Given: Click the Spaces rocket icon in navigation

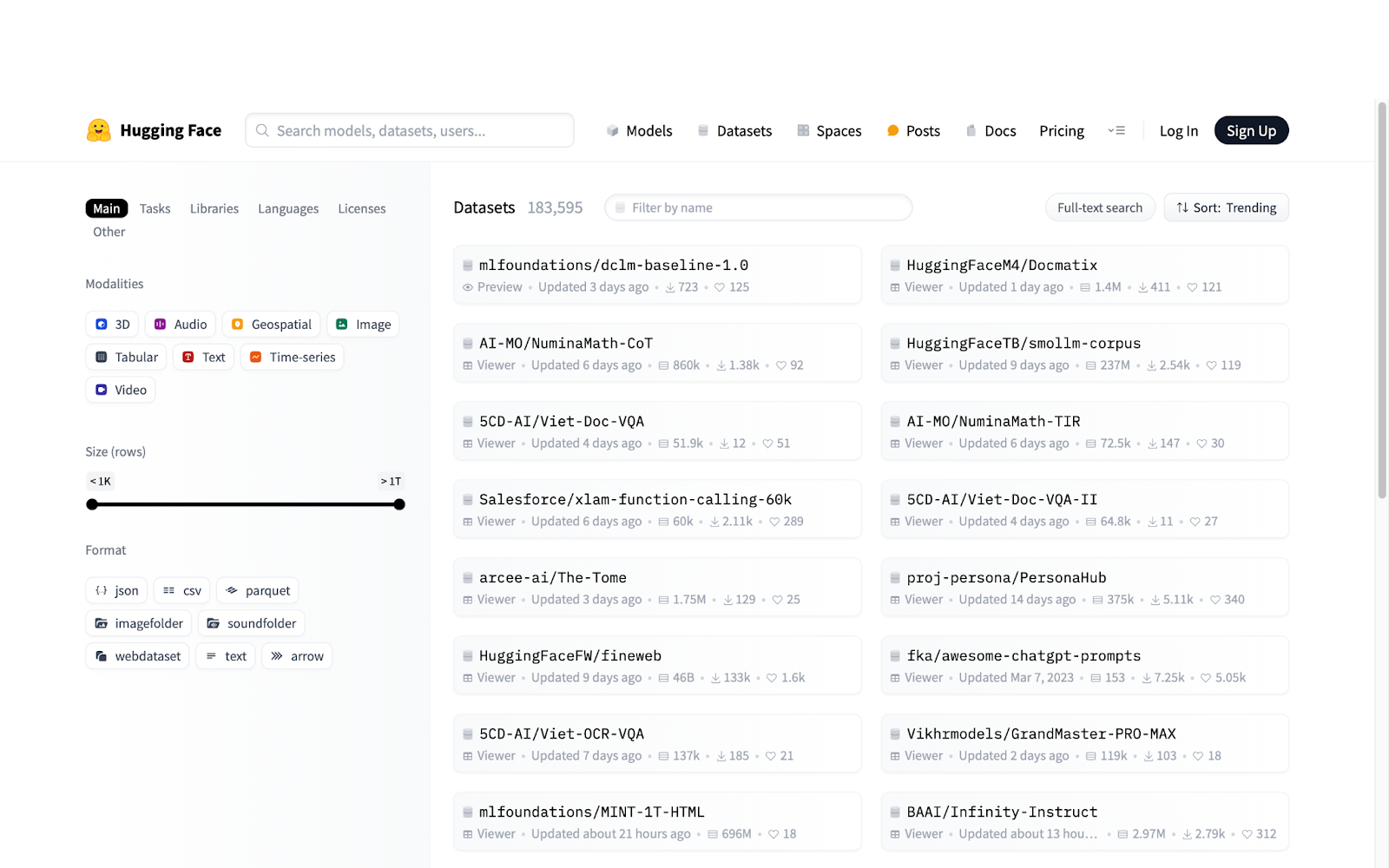Looking at the screenshot, I should click(801, 130).
